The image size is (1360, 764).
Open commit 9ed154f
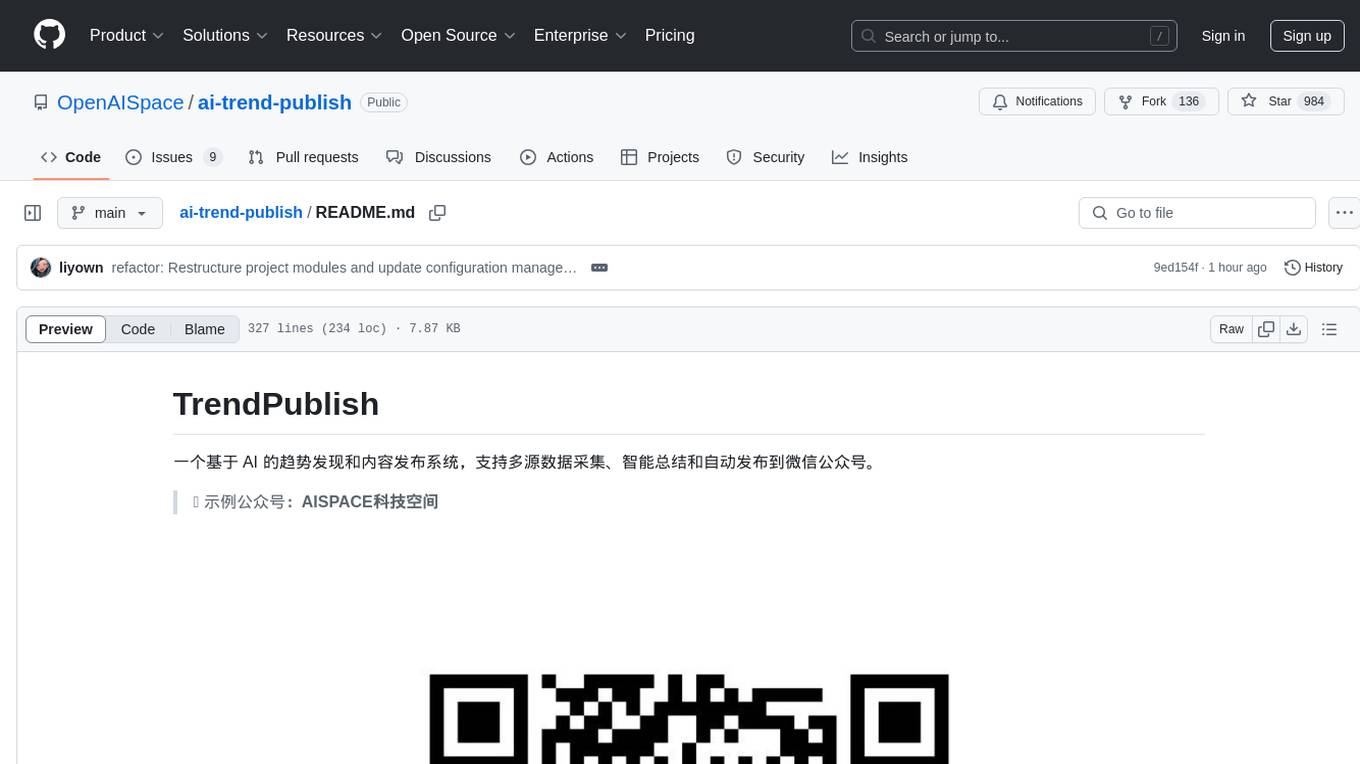click(1175, 268)
